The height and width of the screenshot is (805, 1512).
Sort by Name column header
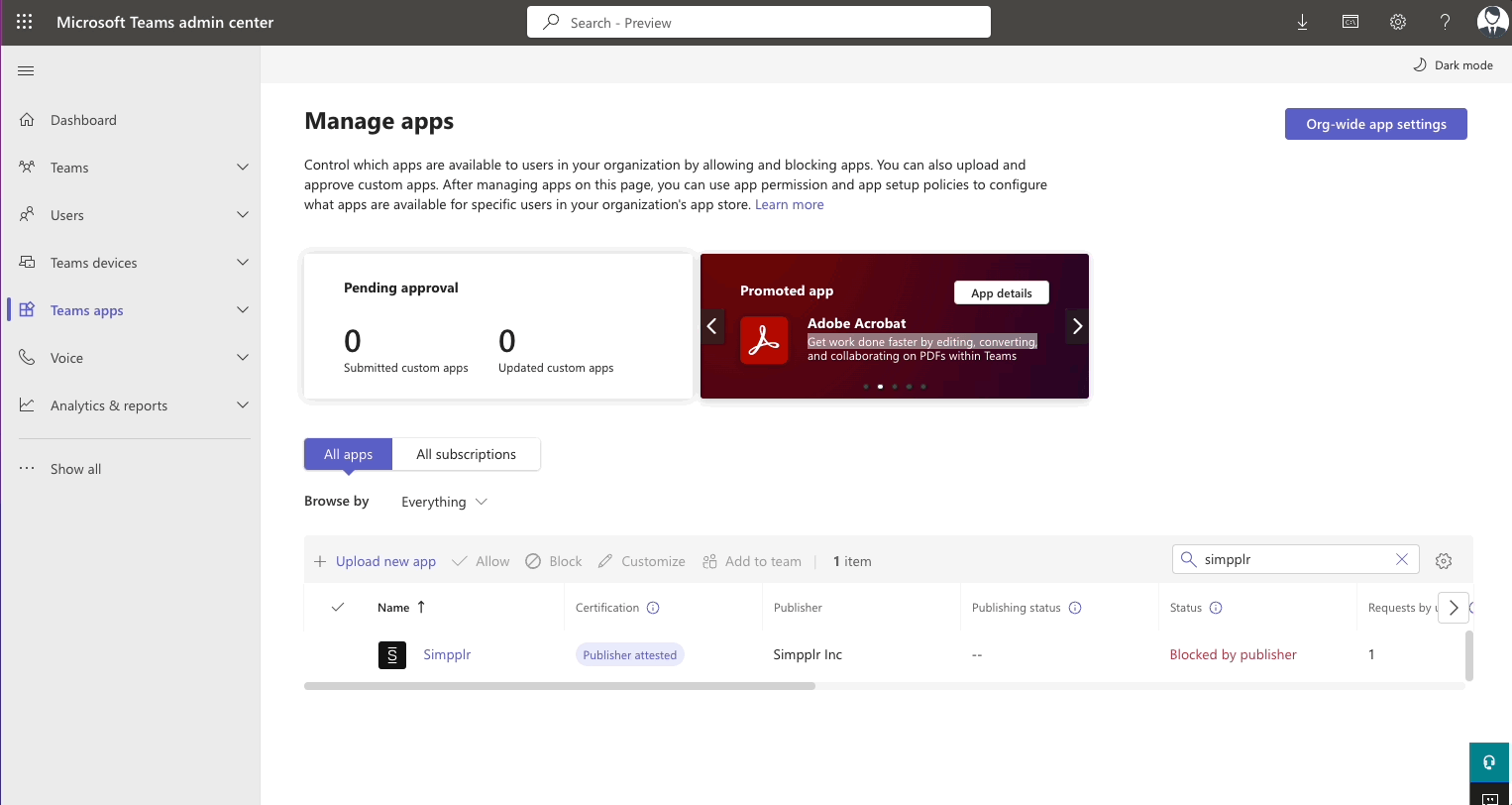pyautogui.click(x=401, y=607)
